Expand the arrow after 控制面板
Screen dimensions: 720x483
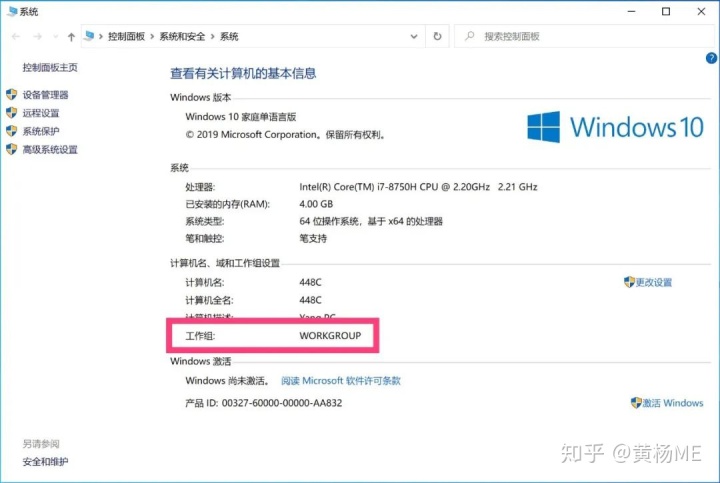(152, 36)
